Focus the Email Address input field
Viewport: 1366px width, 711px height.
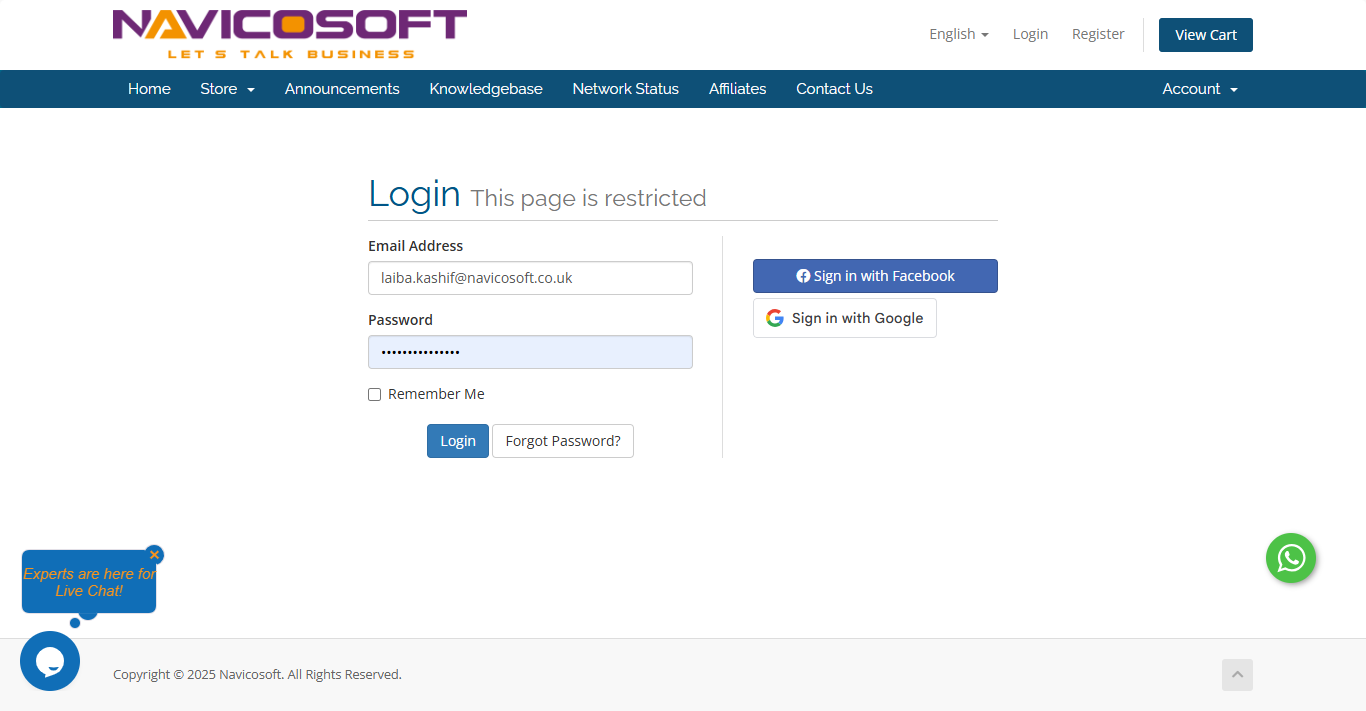(530, 278)
